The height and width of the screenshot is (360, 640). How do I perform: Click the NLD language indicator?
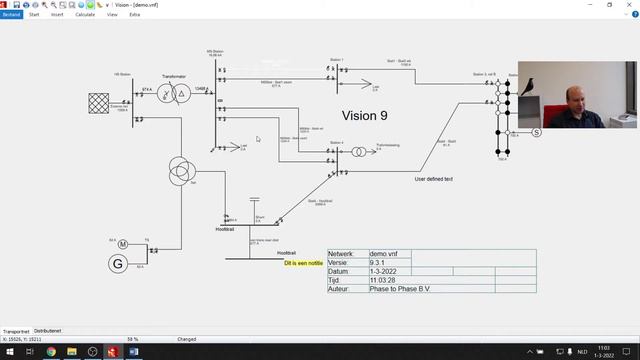point(582,351)
